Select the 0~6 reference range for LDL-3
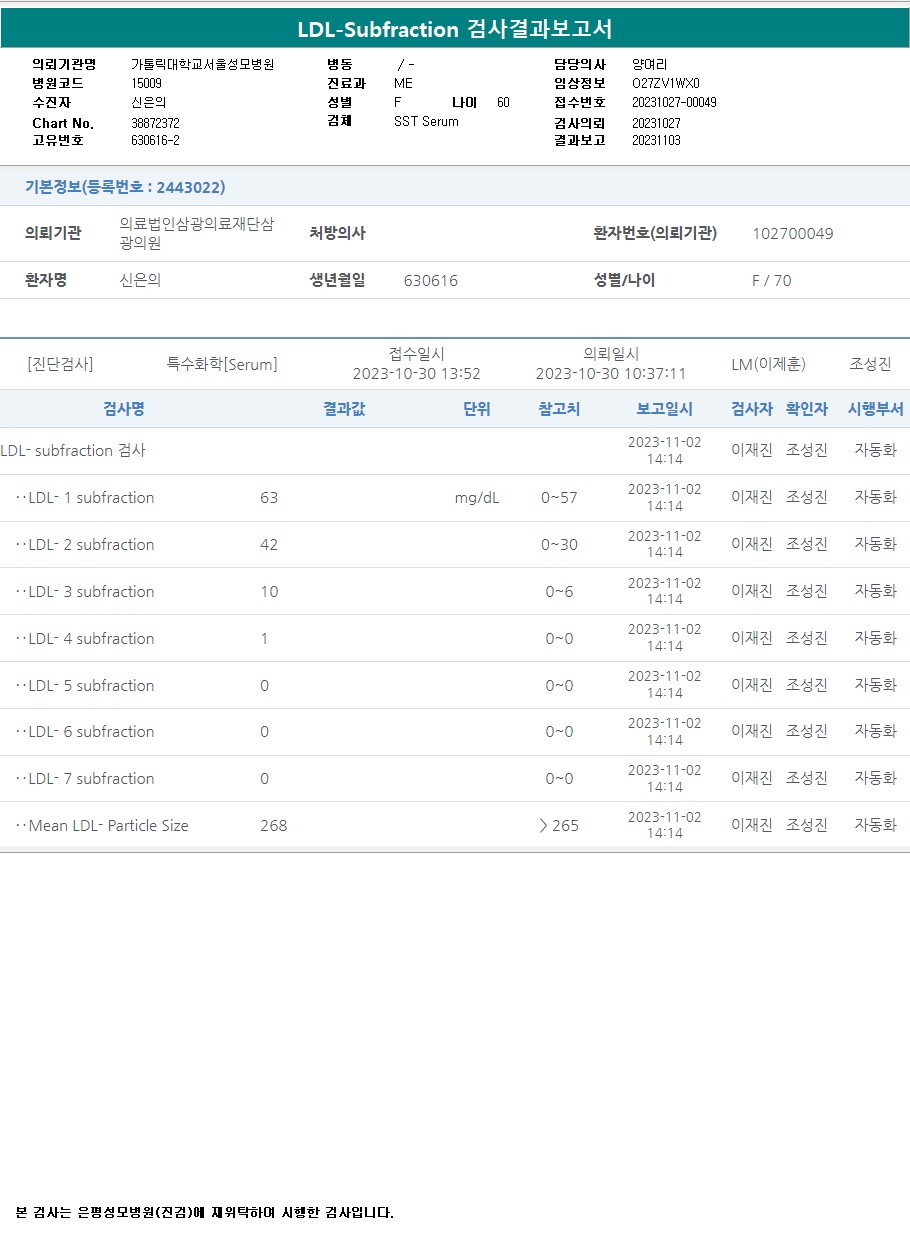The width and height of the screenshot is (910, 1241). [559, 592]
